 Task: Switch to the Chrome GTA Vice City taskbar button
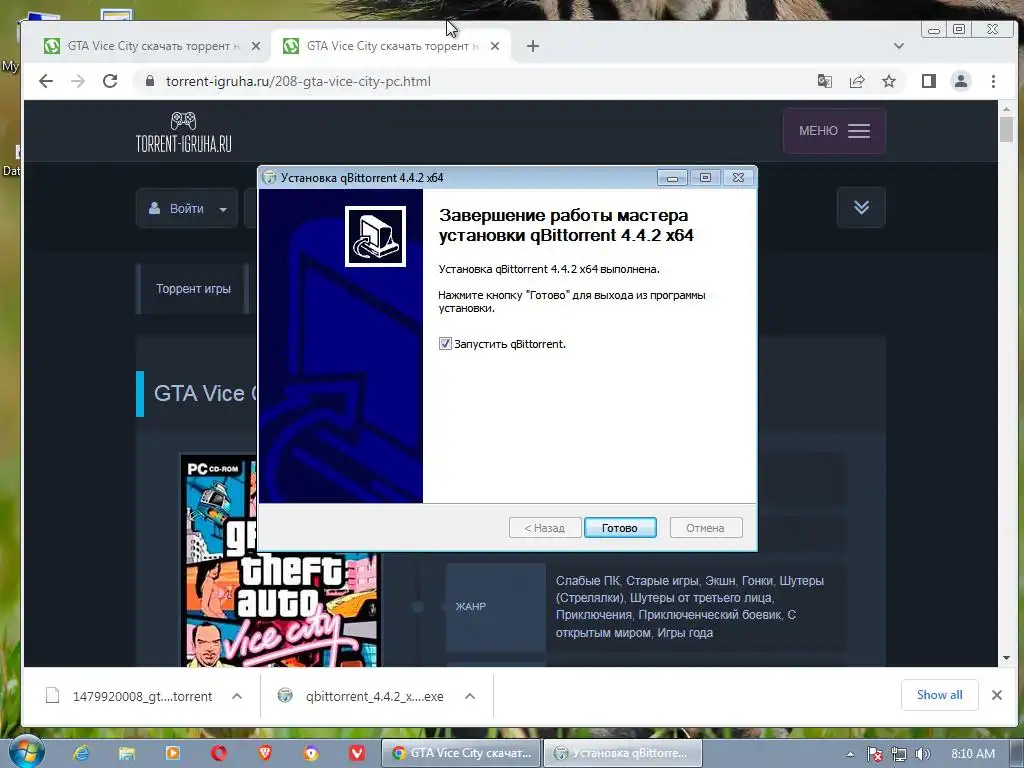[x=461, y=753]
